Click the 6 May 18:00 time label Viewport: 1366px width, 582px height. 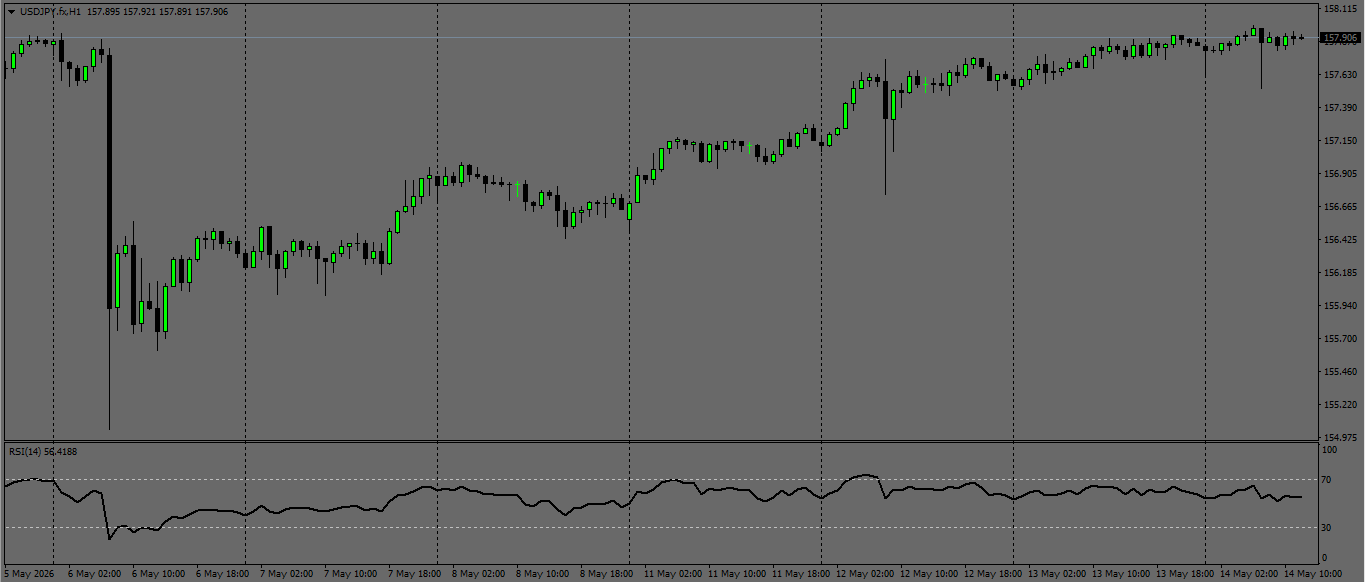(x=222, y=574)
